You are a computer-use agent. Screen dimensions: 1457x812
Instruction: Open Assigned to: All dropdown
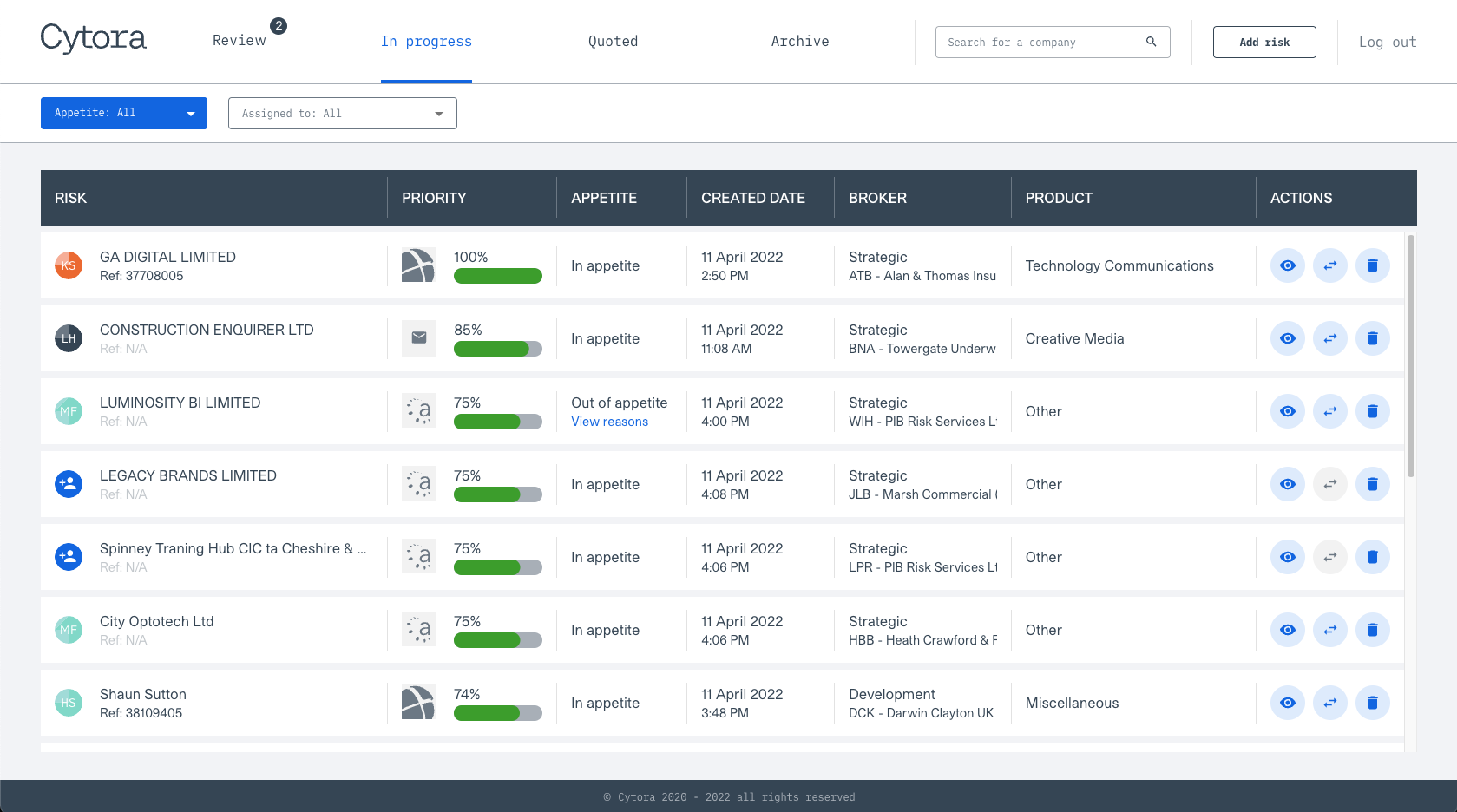click(343, 113)
